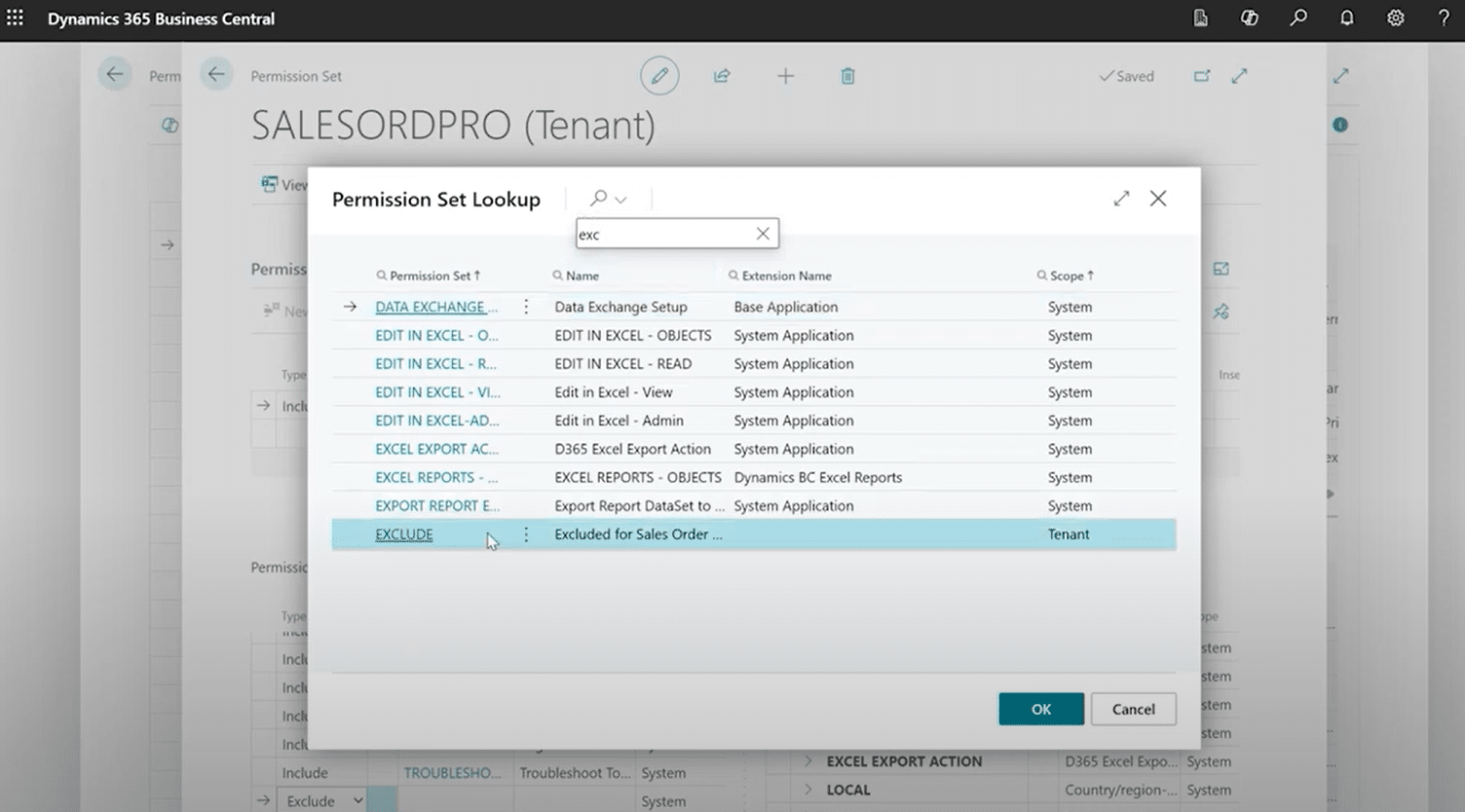Viewport: 1465px width, 812px height.
Task: Click the notifications bell icon
Action: click(x=1347, y=18)
